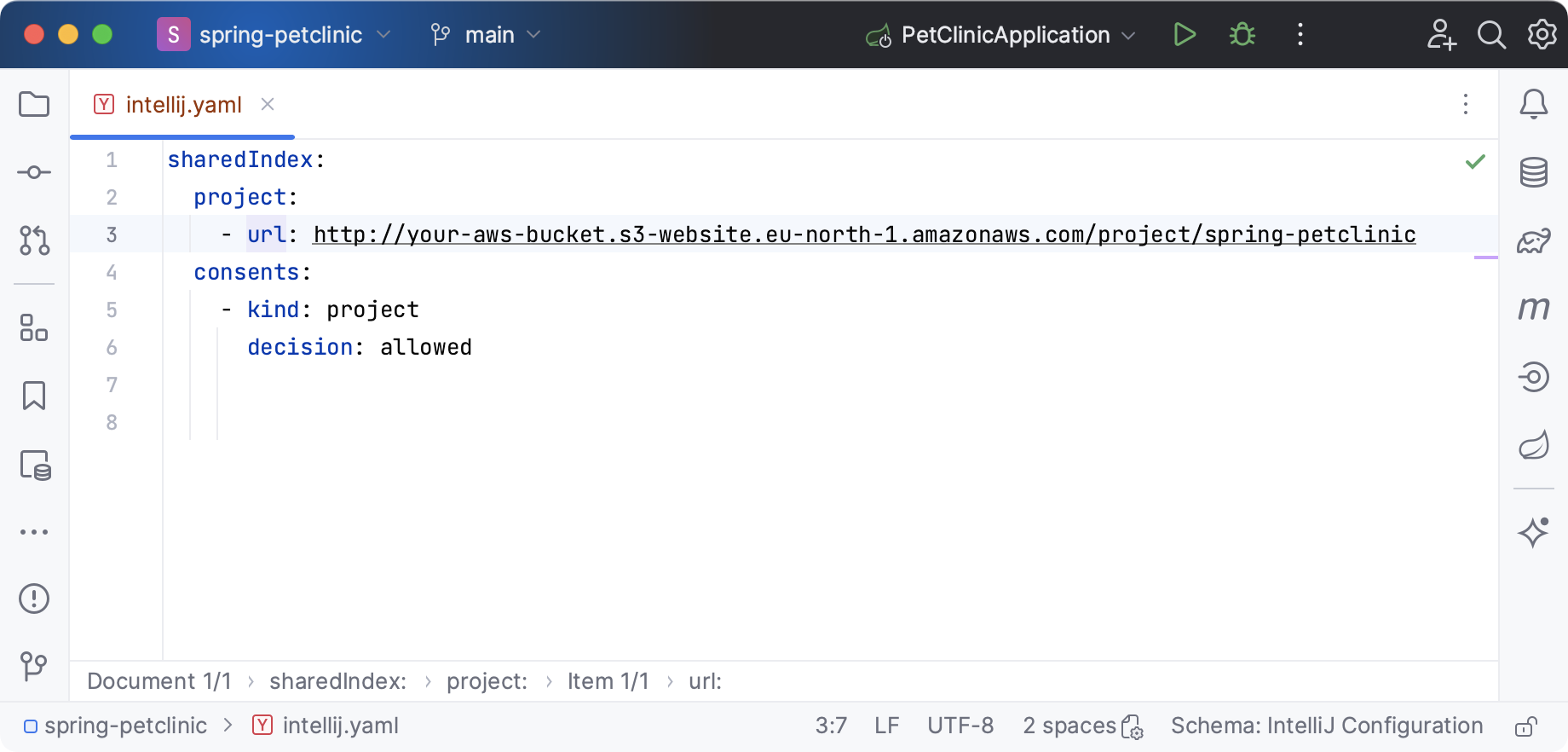Image resolution: width=1568 pixels, height=752 pixels.
Task: Open the AI Assistant sparkle icon
Action: click(x=1534, y=533)
